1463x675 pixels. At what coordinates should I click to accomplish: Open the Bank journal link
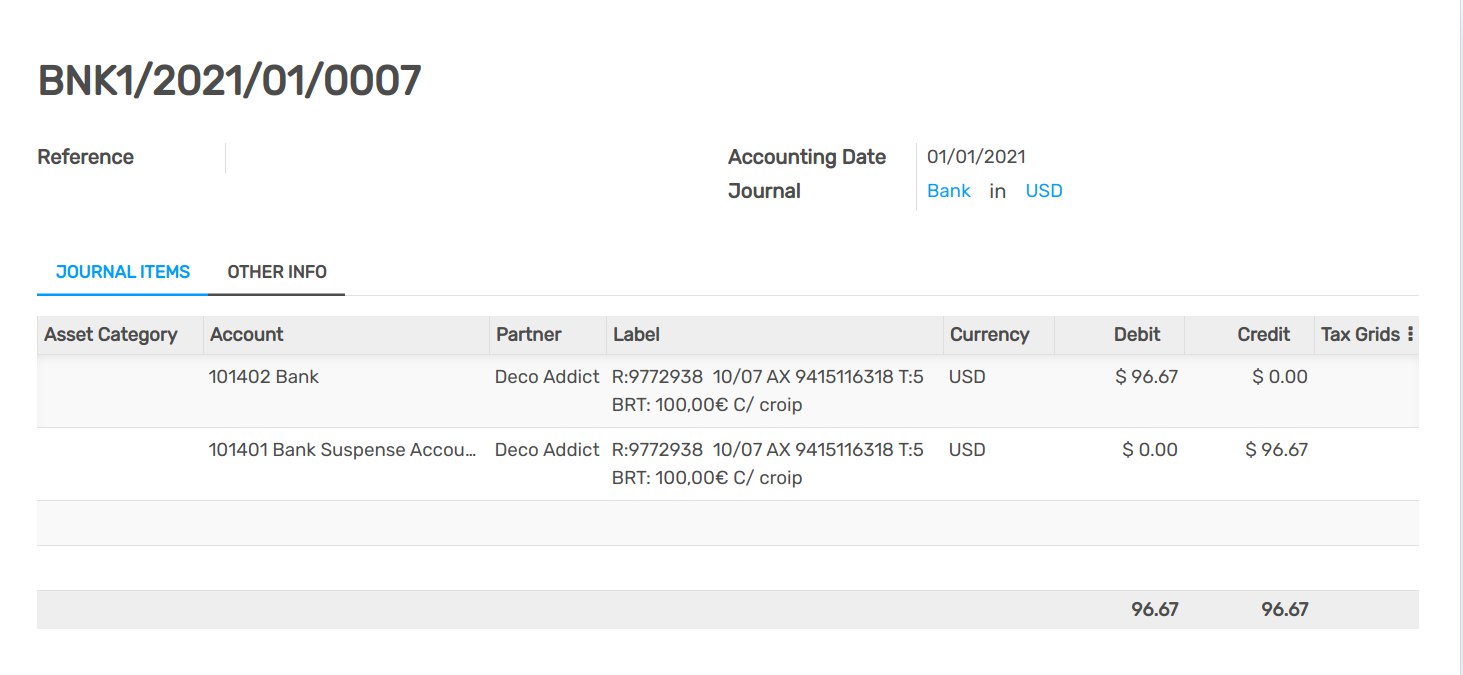click(947, 190)
